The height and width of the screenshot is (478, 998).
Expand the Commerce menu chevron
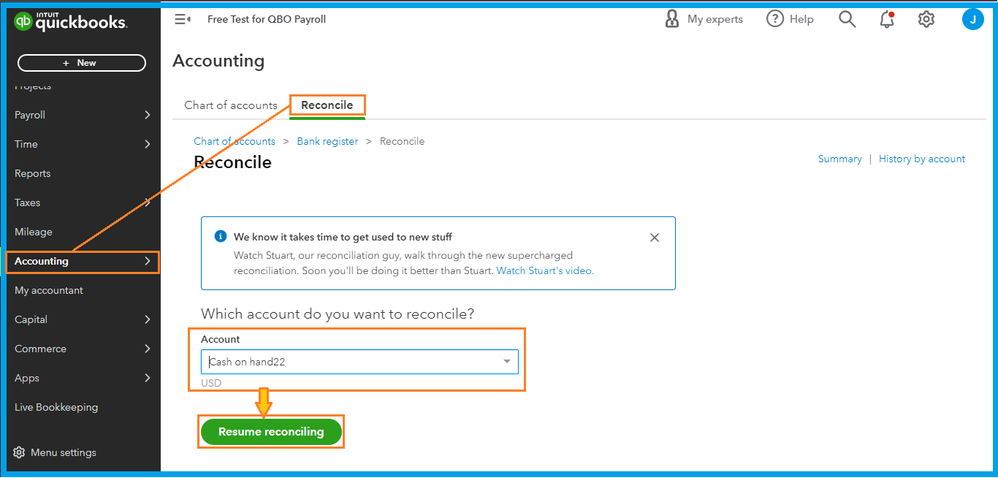pos(147,349)
